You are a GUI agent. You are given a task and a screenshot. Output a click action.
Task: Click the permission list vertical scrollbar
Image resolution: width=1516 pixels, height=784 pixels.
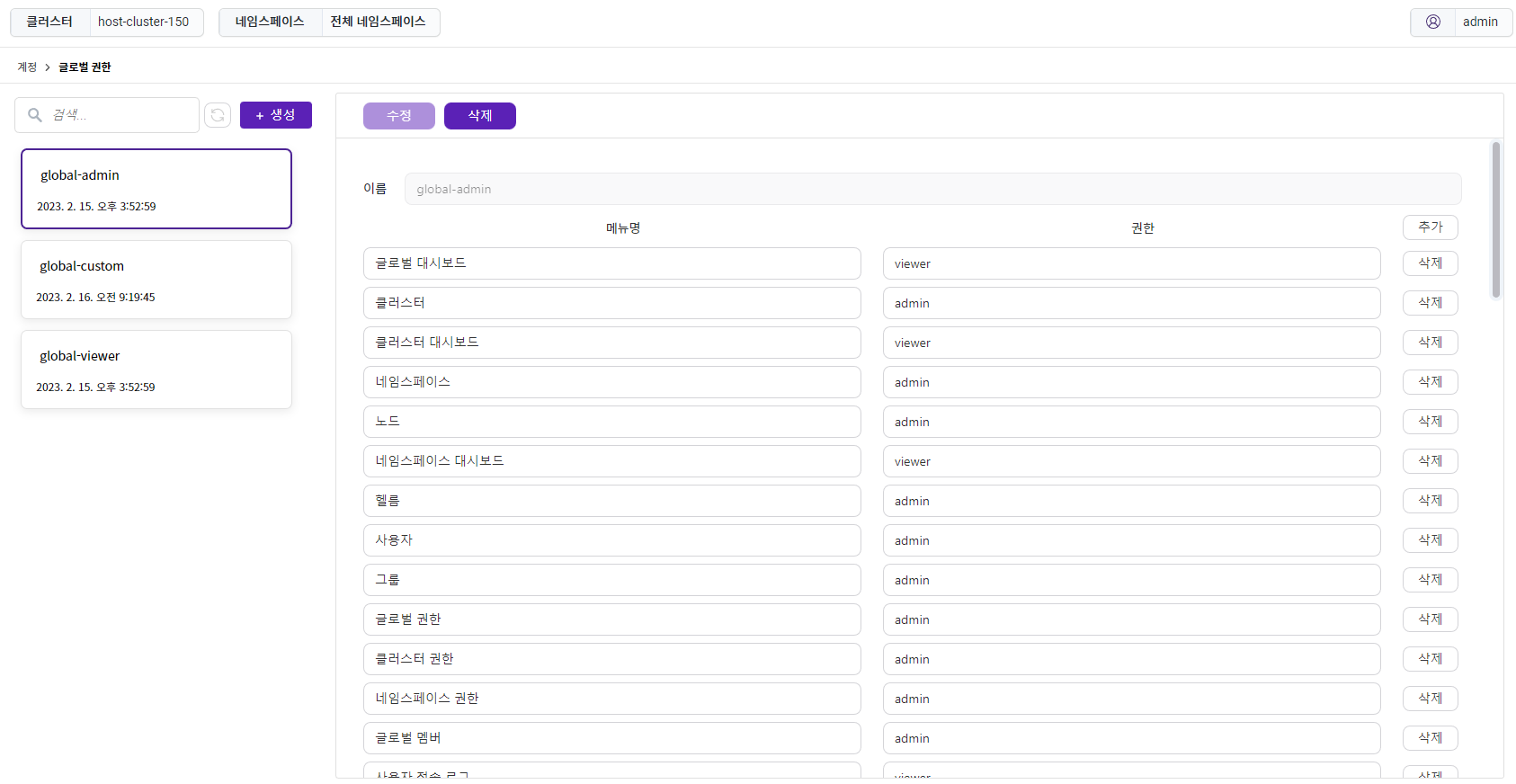pos(1496,220)
